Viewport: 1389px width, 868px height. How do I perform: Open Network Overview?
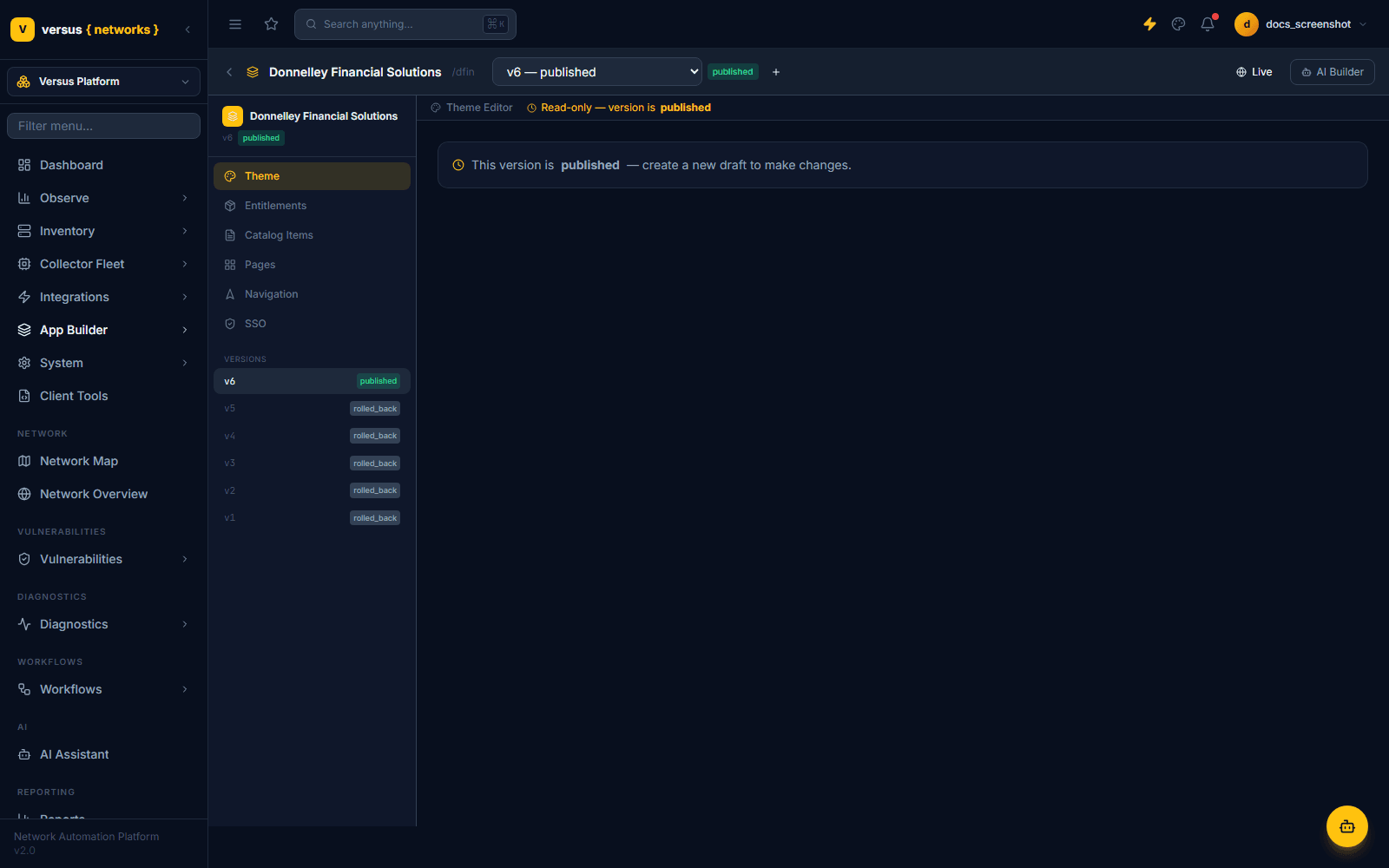pyautogui.click(x=103, y=494)
